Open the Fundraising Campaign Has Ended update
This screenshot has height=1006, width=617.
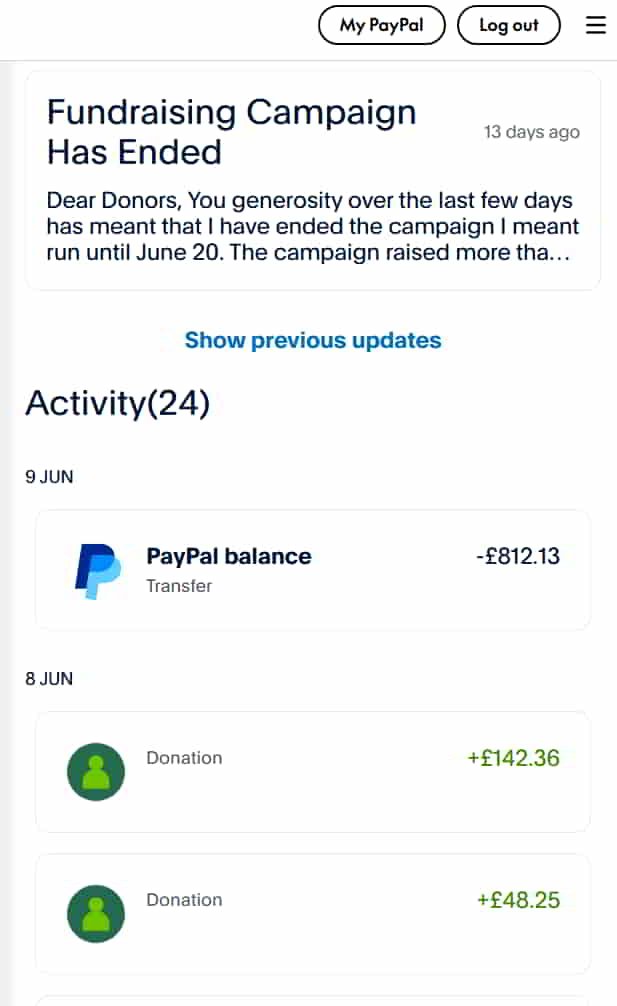[230, 131]
